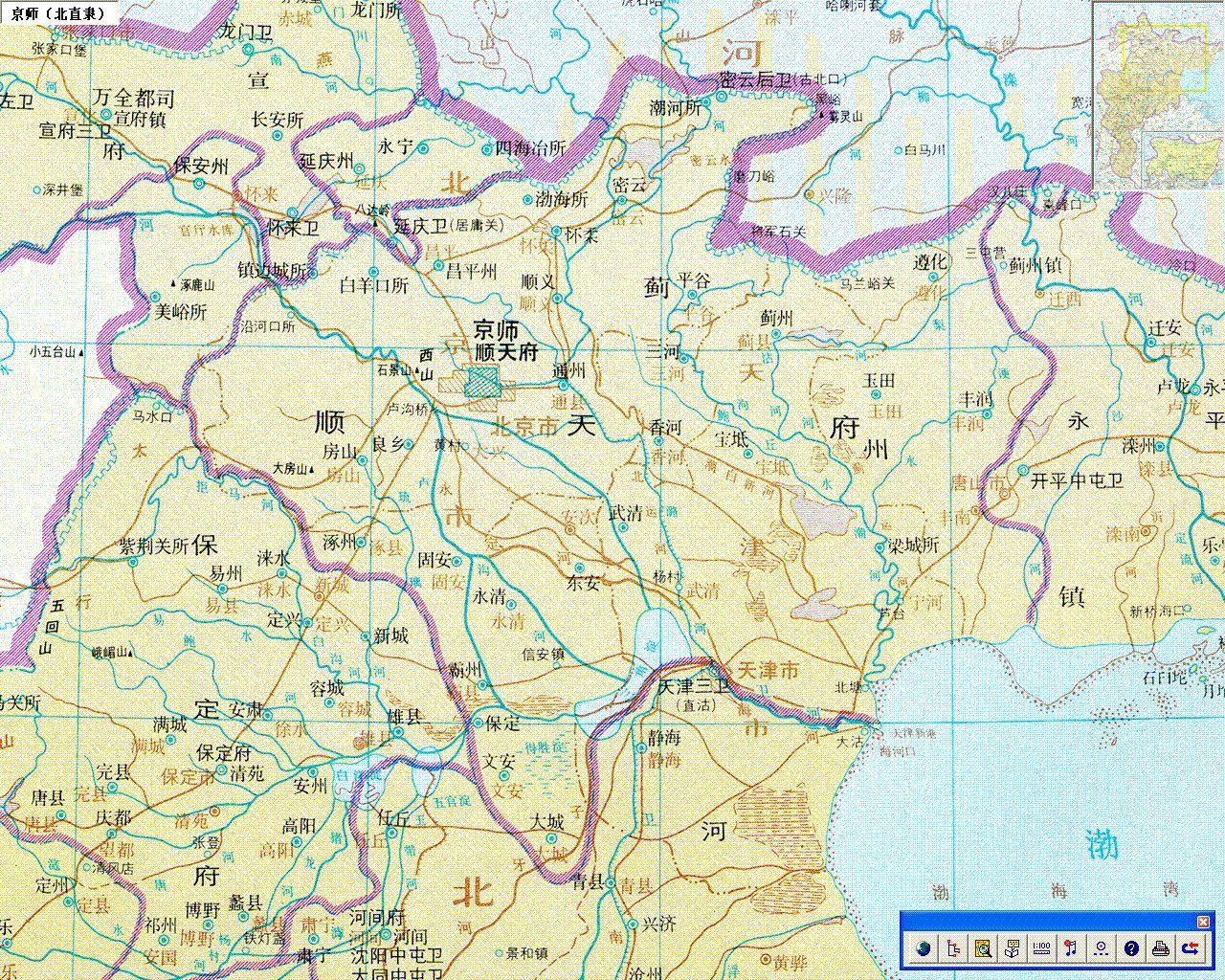Activate the magnifier search icon
The width and height of the screenshot is (1225, 980).
(981, 949)
